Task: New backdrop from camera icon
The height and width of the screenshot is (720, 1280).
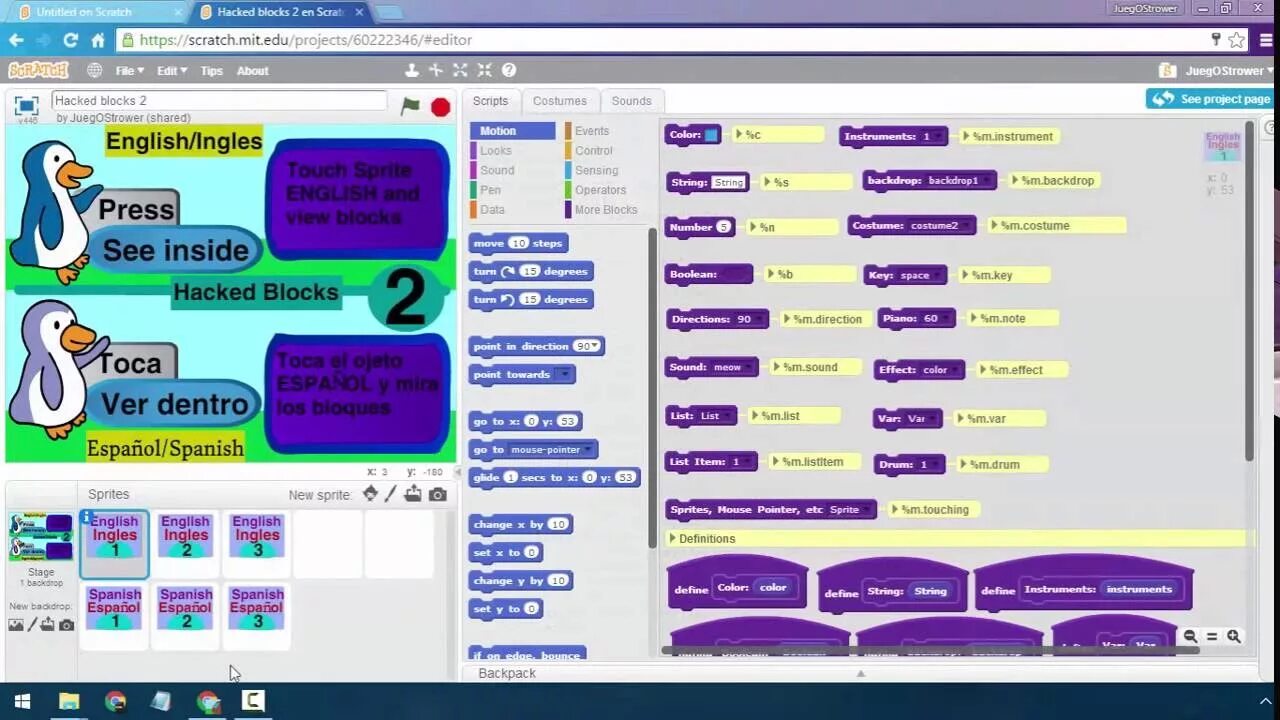Action: pos(66,625)
